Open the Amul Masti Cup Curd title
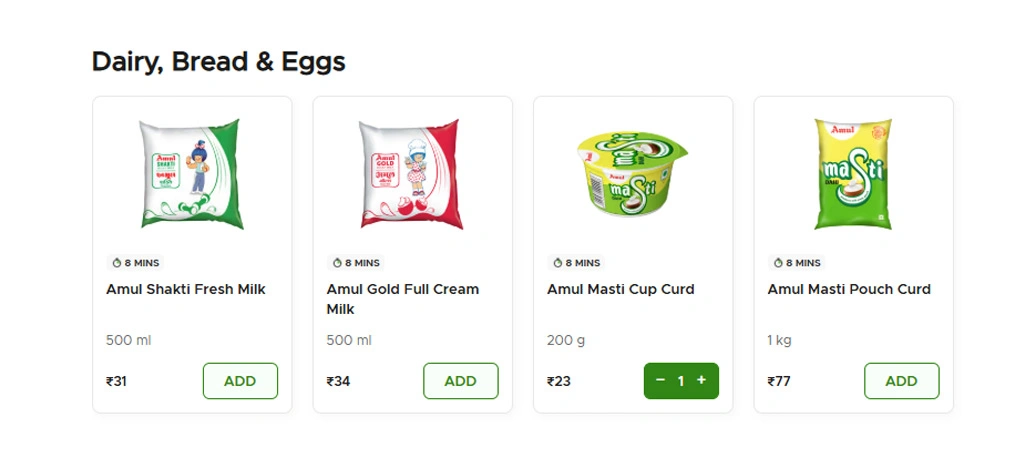Screen dimensions: 1026x466 click(620, 289)
